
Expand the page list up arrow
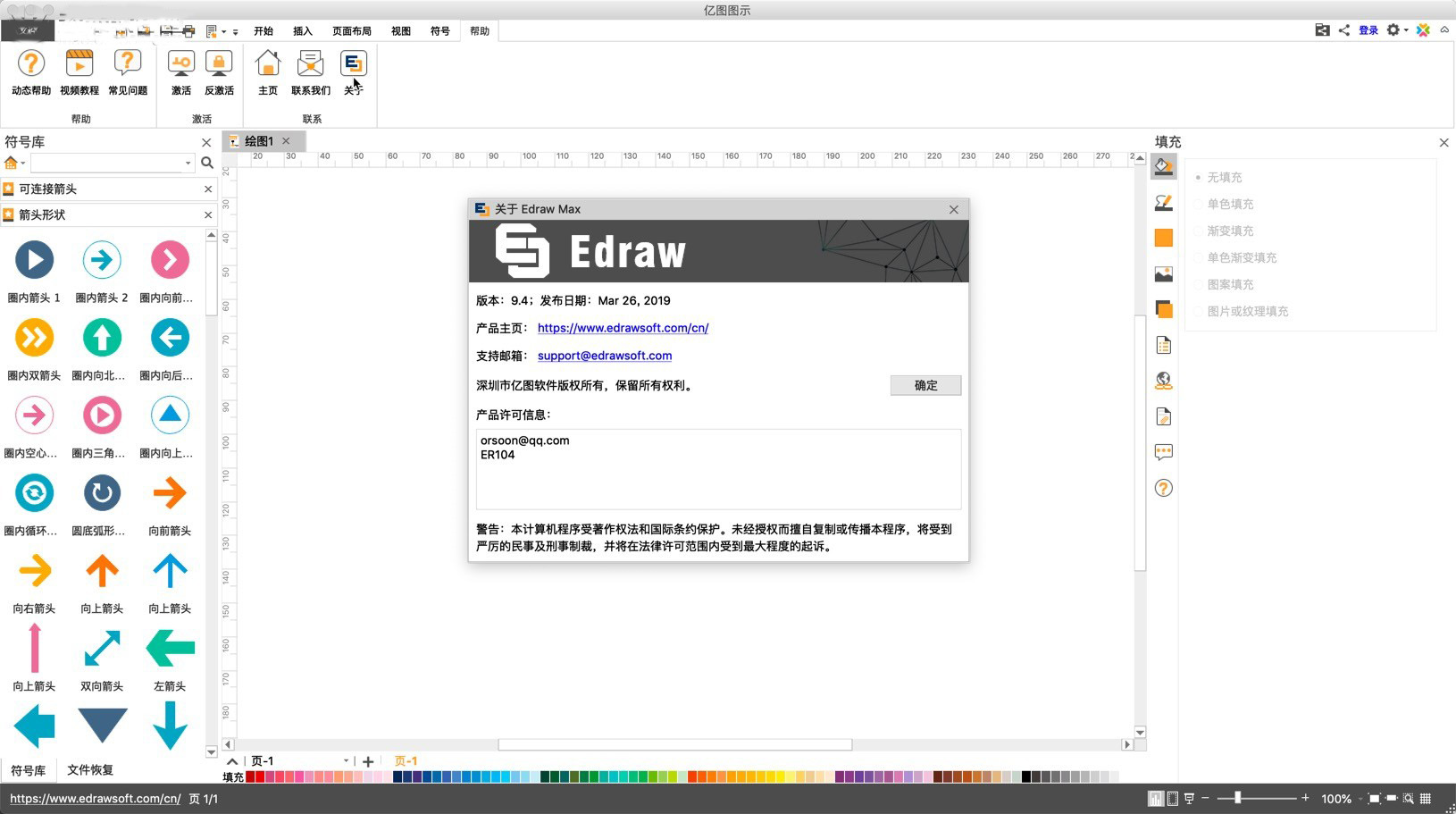point(232,761)
